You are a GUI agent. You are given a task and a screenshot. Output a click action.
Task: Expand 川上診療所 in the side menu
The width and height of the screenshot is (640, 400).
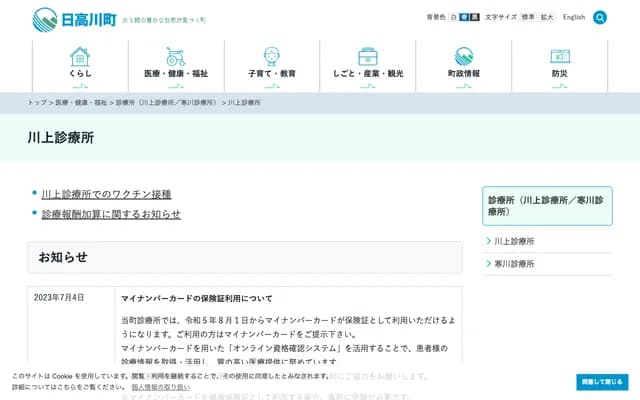pyautogui.click(x=515, y=242)
